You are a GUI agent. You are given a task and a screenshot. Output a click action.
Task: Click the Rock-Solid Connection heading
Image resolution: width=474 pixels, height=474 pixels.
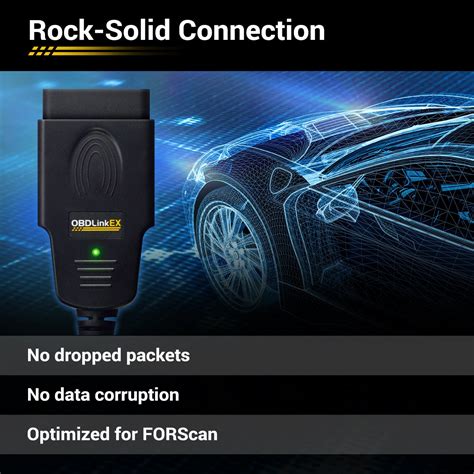[177, 31]
